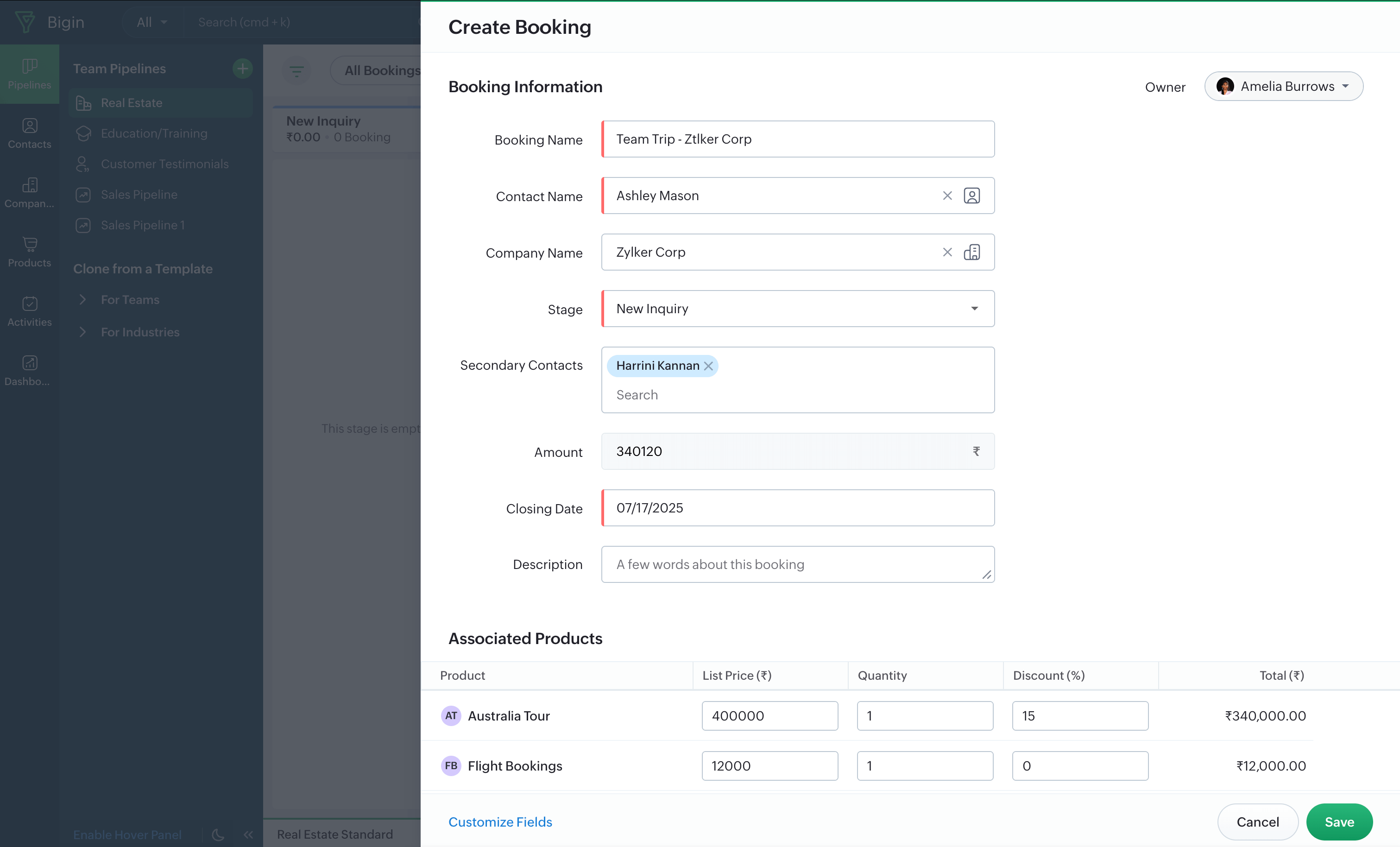
Task: Edit Australia Tour list price field
Action: [770, 716]
